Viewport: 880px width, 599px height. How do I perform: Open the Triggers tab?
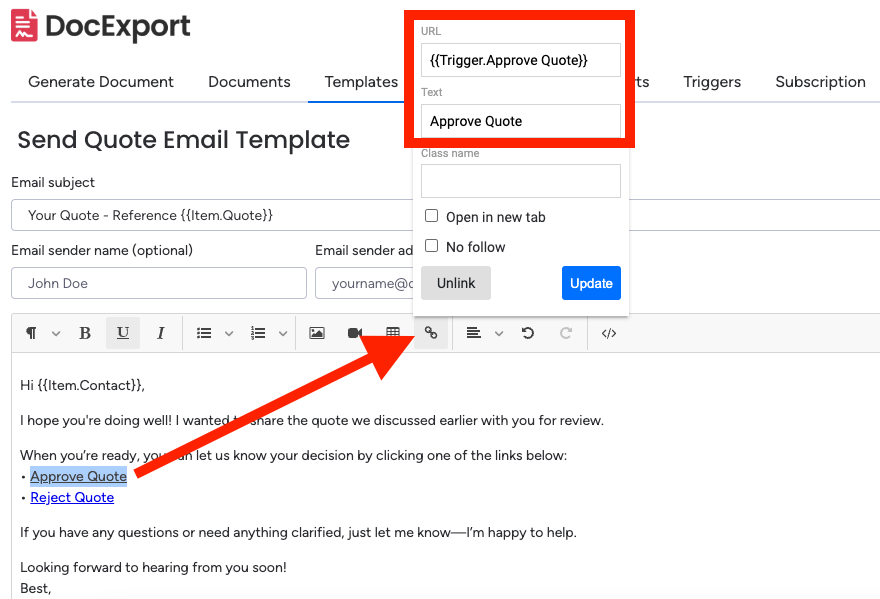712,82
